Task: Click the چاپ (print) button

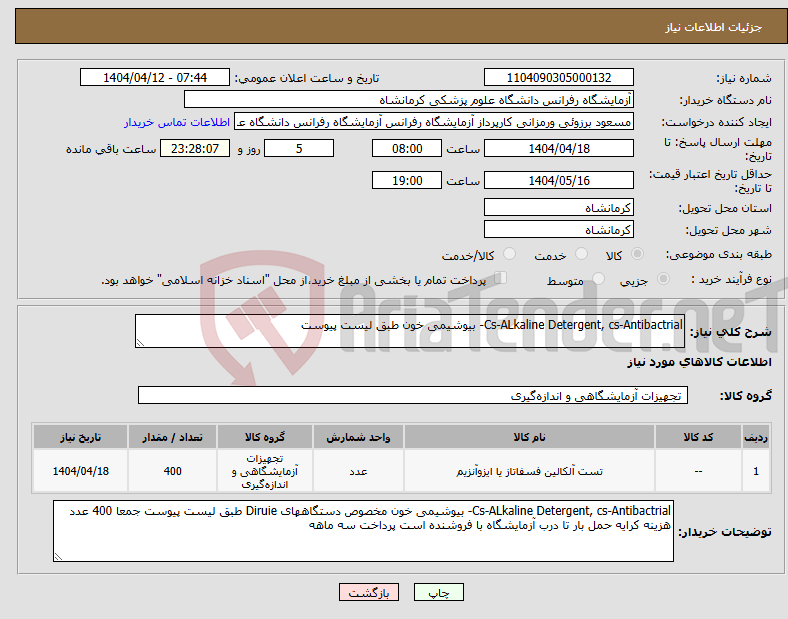Action: [x=438, y=592]
